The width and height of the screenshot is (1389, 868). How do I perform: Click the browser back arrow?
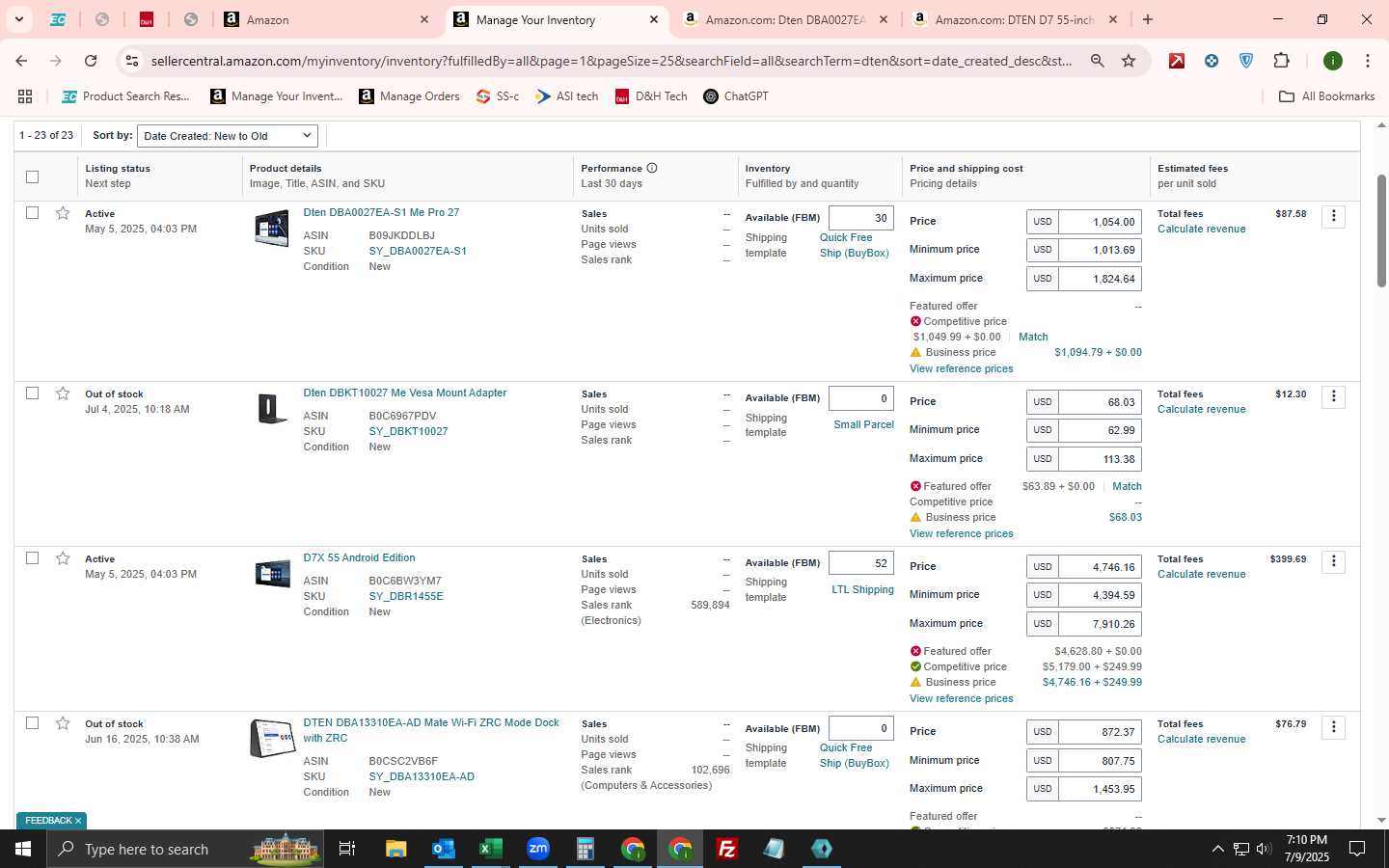(x=21, y=61)
